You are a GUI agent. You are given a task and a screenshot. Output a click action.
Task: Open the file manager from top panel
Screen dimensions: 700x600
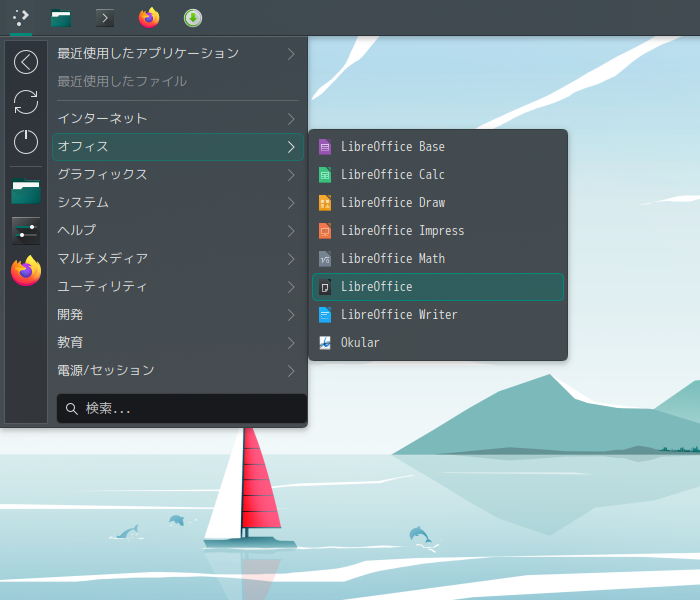(x=61, y=18)
